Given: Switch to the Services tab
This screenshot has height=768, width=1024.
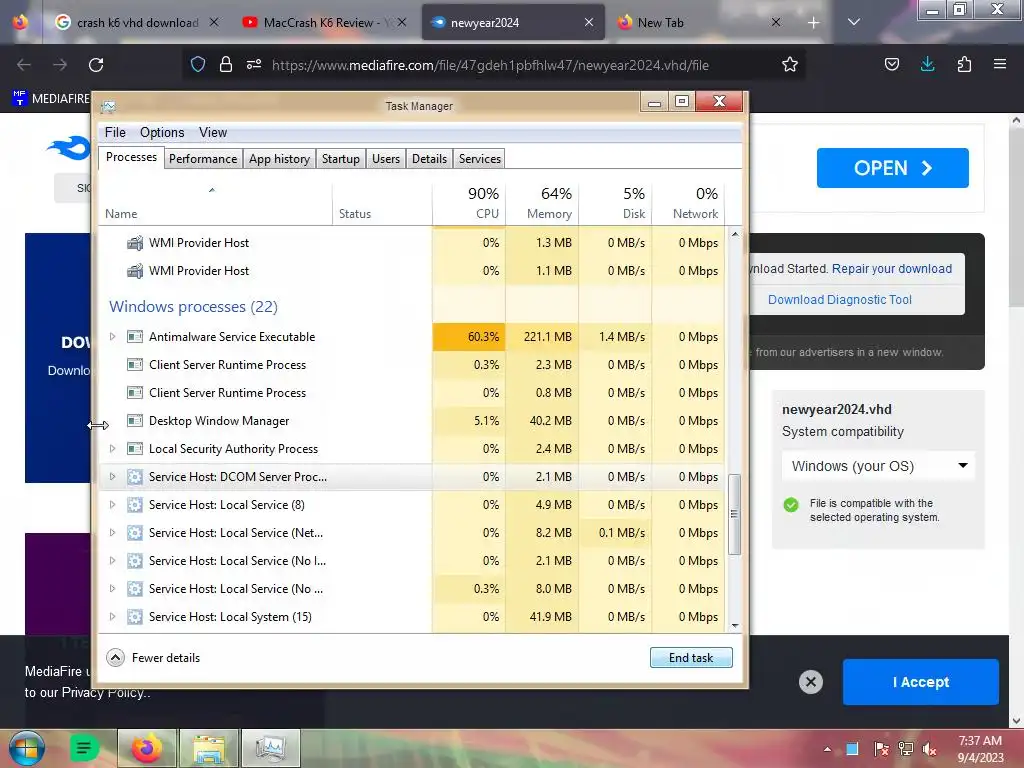Looking at the screenshot, I should tap(480, 159).
